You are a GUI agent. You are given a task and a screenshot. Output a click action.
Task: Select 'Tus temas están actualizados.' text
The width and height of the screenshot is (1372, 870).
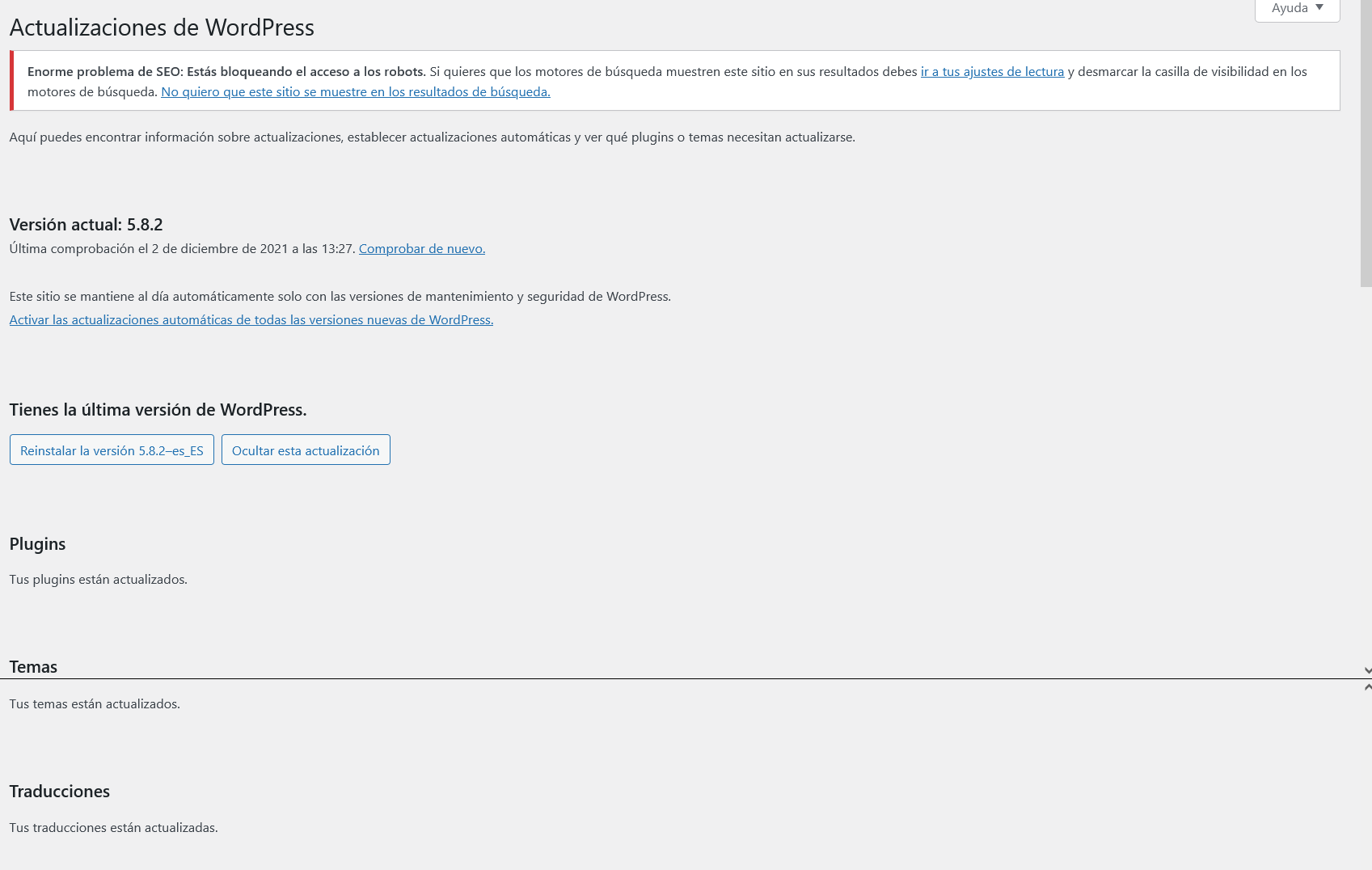[x=95, y=704]
